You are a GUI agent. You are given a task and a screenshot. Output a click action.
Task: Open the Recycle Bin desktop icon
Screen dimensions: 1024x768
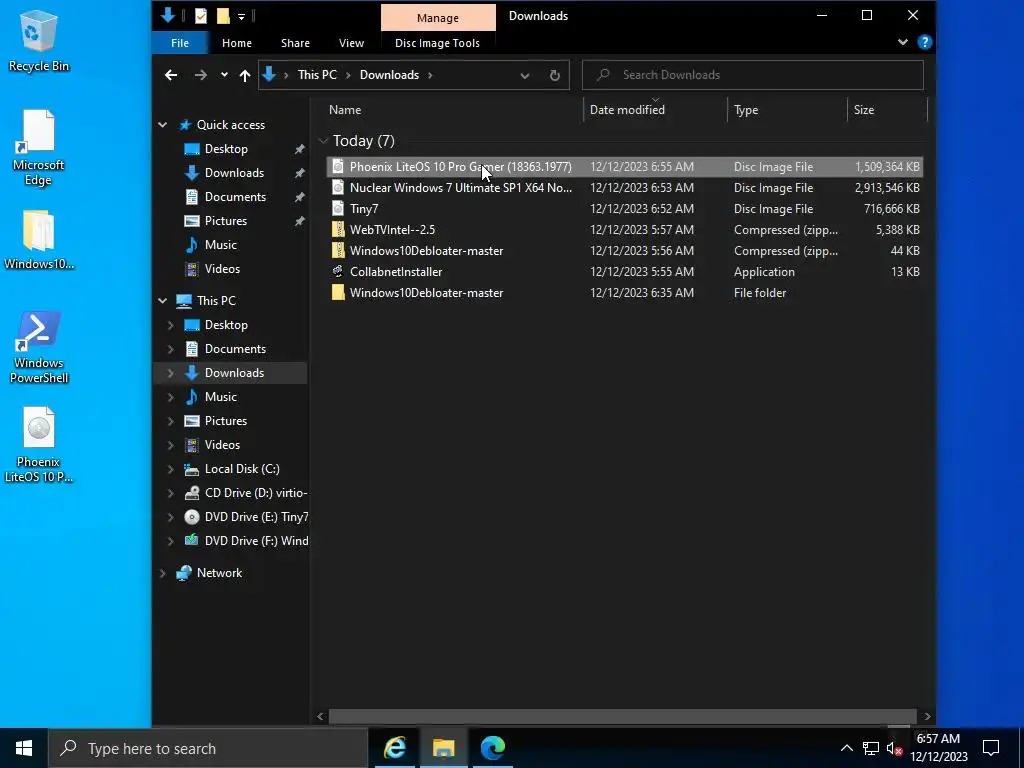(38, 40)
